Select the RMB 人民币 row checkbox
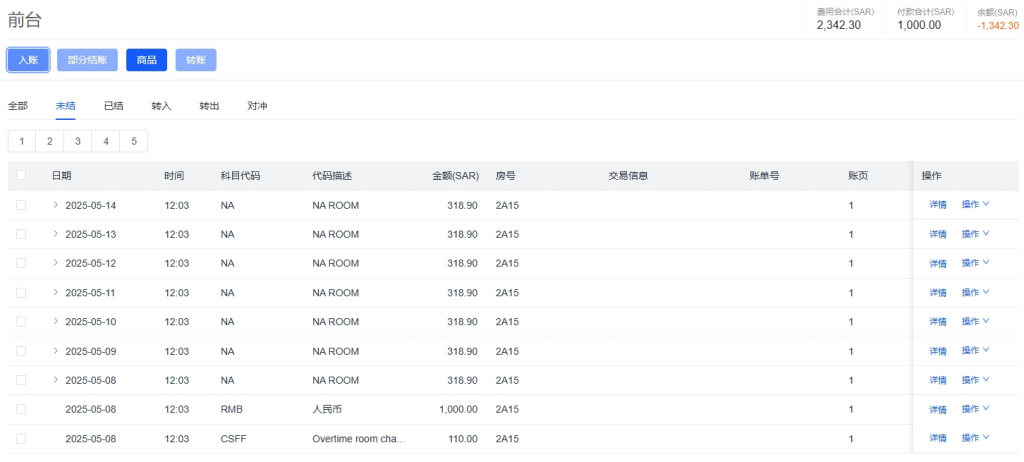1024x462 pixels. [x=21, y=409]
